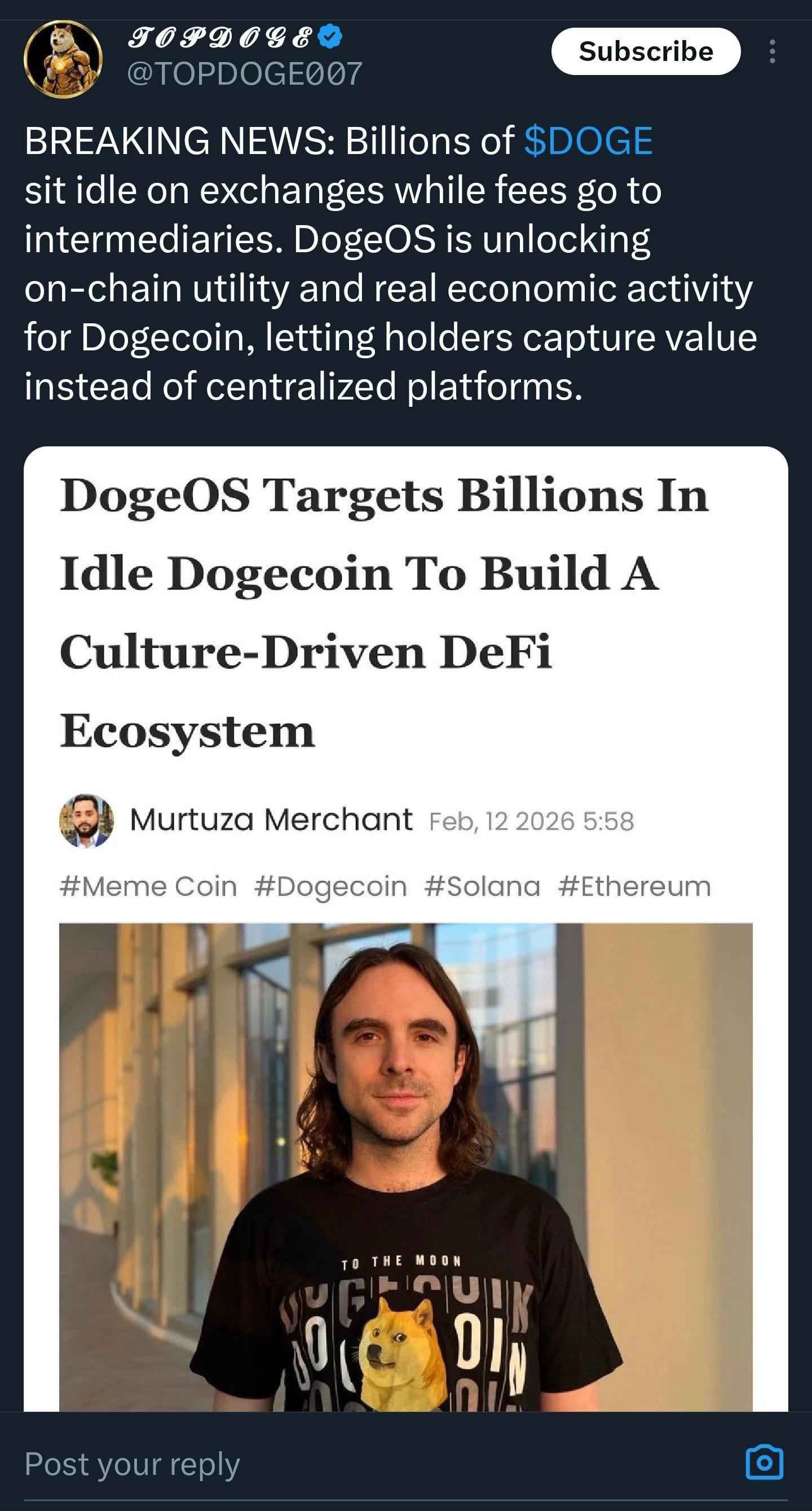Open the @TOPDOGE007 handle
The width and height of the screenshot is (812, 1511).
(x=245, y=74)
